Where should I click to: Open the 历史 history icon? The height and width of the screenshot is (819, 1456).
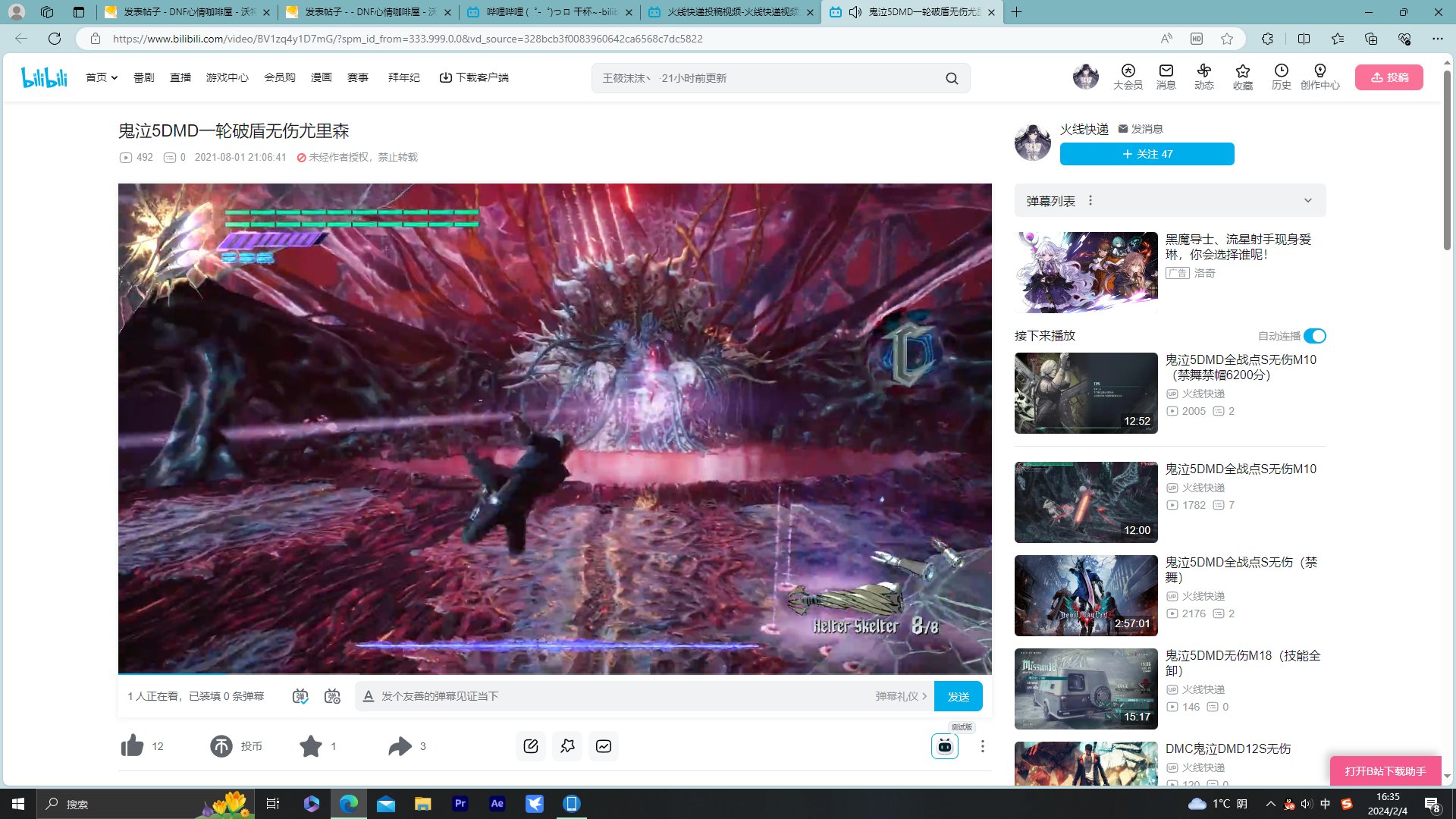(1282, 77)
